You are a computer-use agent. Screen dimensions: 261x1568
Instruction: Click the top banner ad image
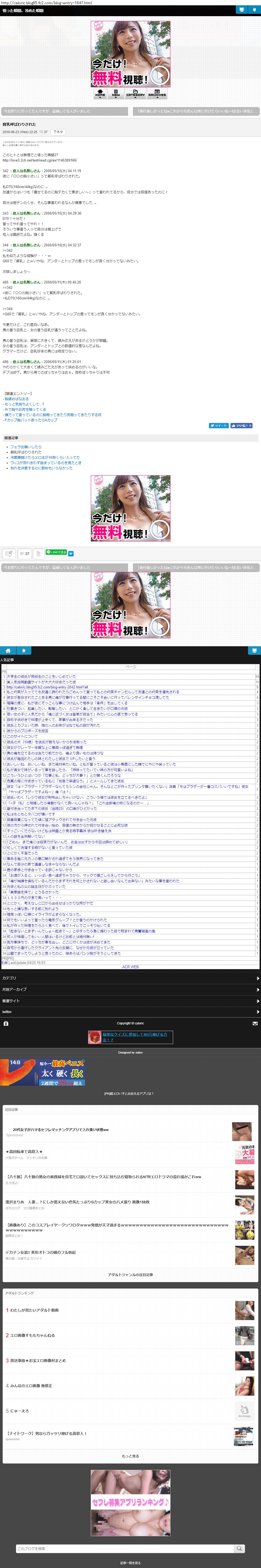coord(131,54)
